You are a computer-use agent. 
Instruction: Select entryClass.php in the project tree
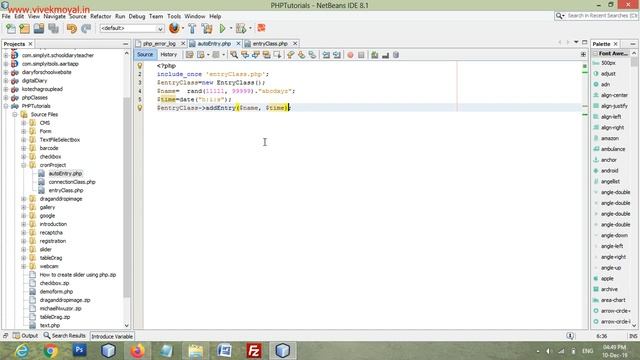(66, 191)
